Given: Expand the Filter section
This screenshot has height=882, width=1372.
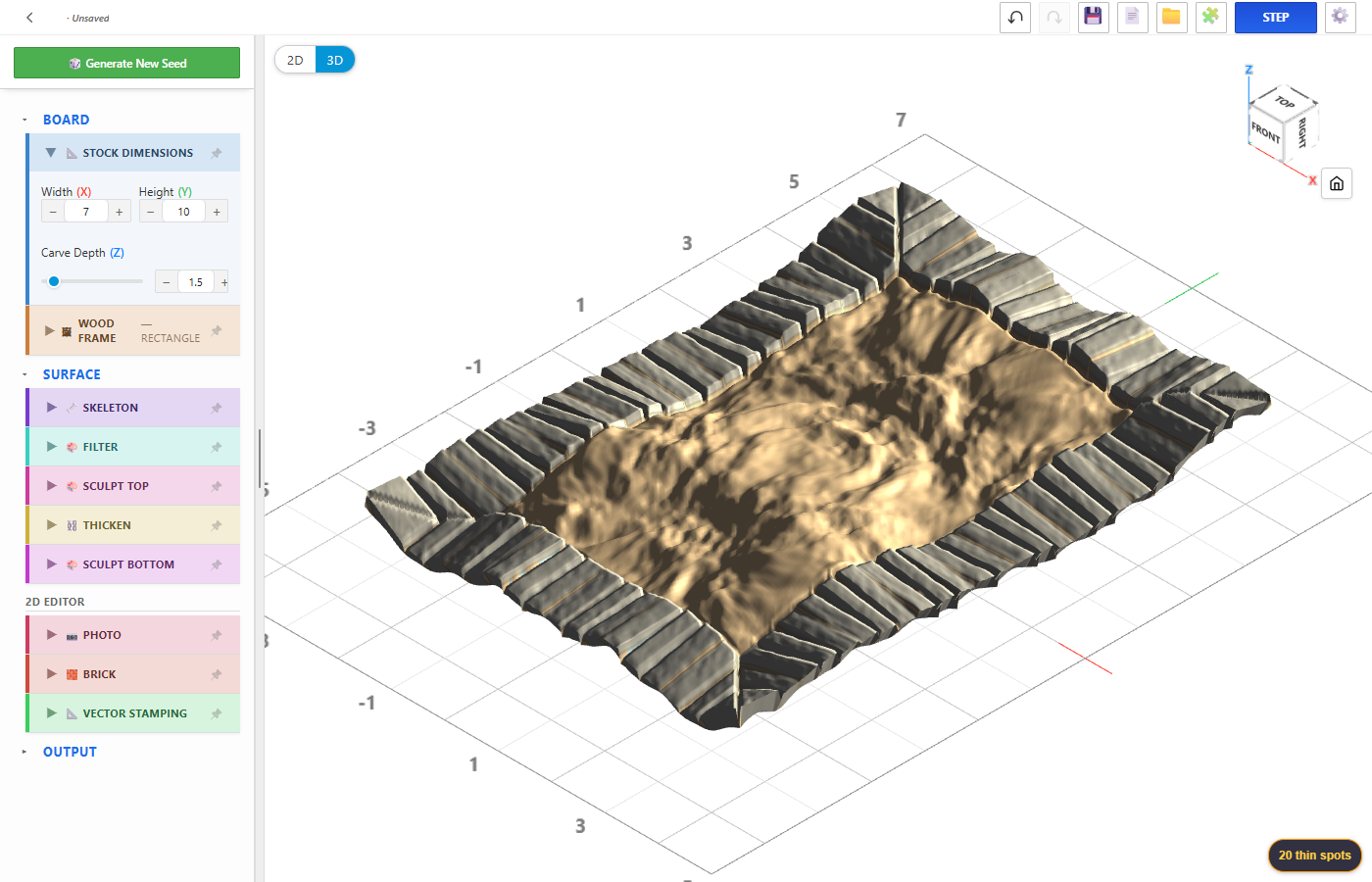Looking at the screenshot, I should coord(52,447).
